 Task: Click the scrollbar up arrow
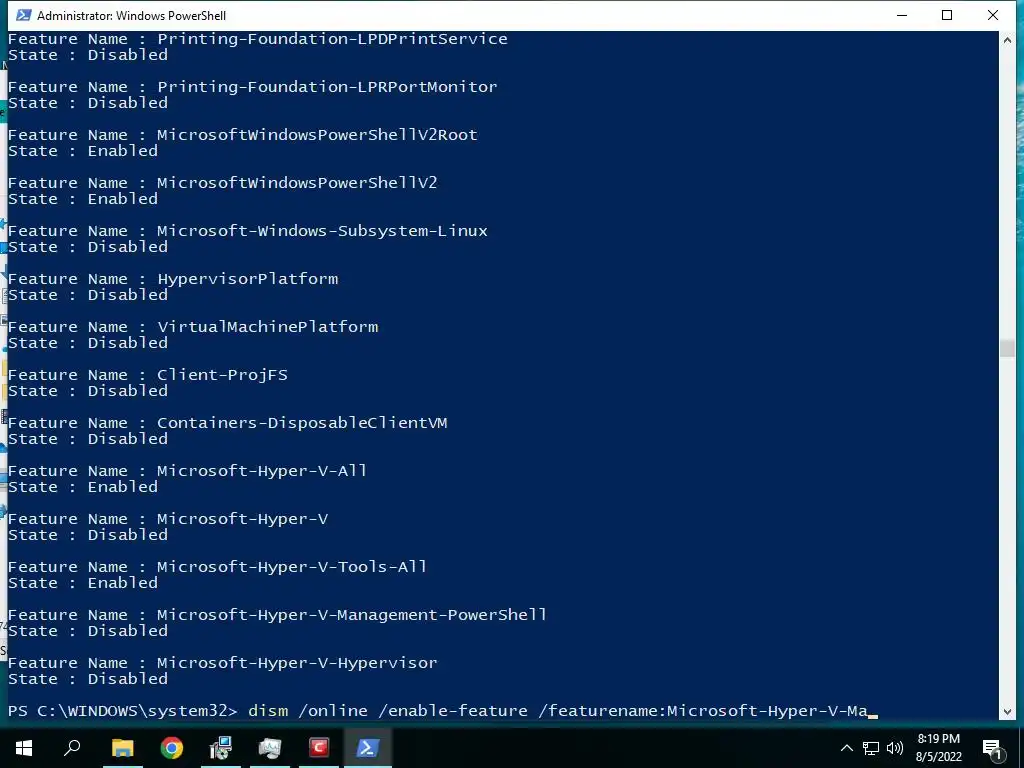pyautogui.click(x=1007, y=40)
